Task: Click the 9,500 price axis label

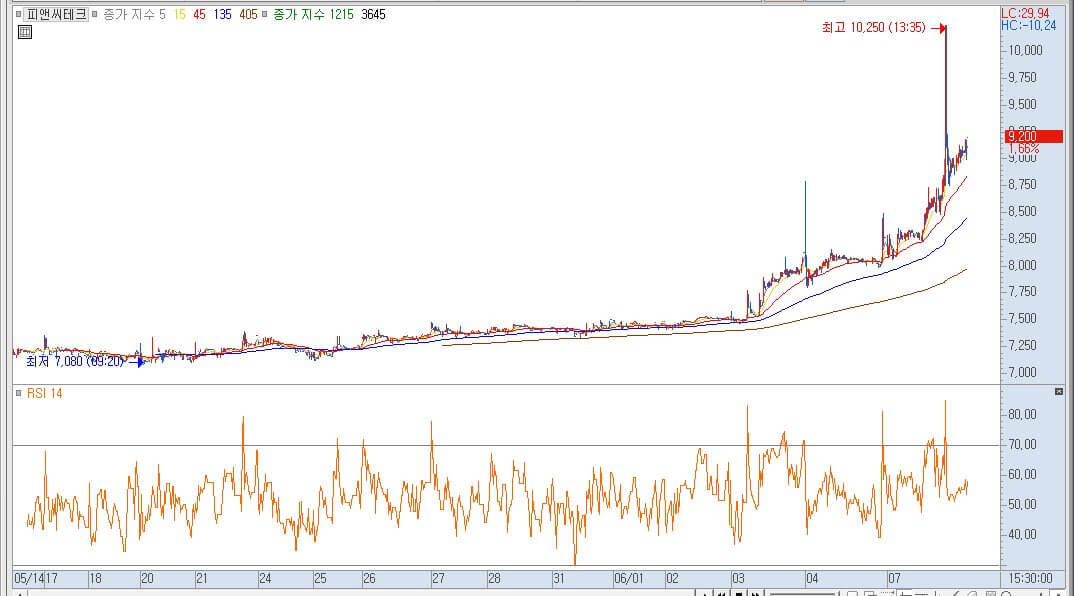Action: pyautogui.click(x=1022, y=104)
